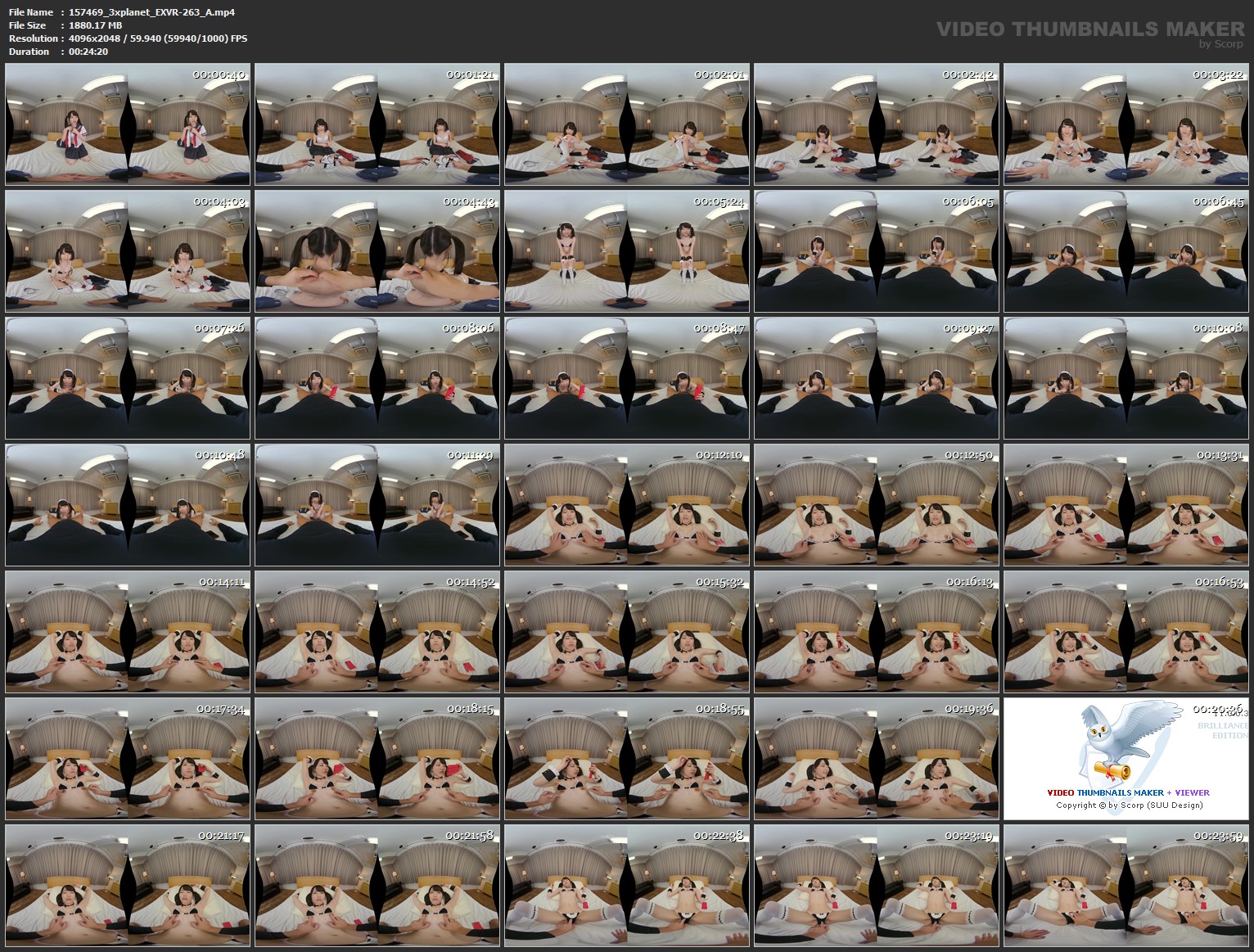Click the VIDEO THUMBNAILS MAKER header logo
This screenshot has height=952, width=1254.
[x=1089, y=27]
